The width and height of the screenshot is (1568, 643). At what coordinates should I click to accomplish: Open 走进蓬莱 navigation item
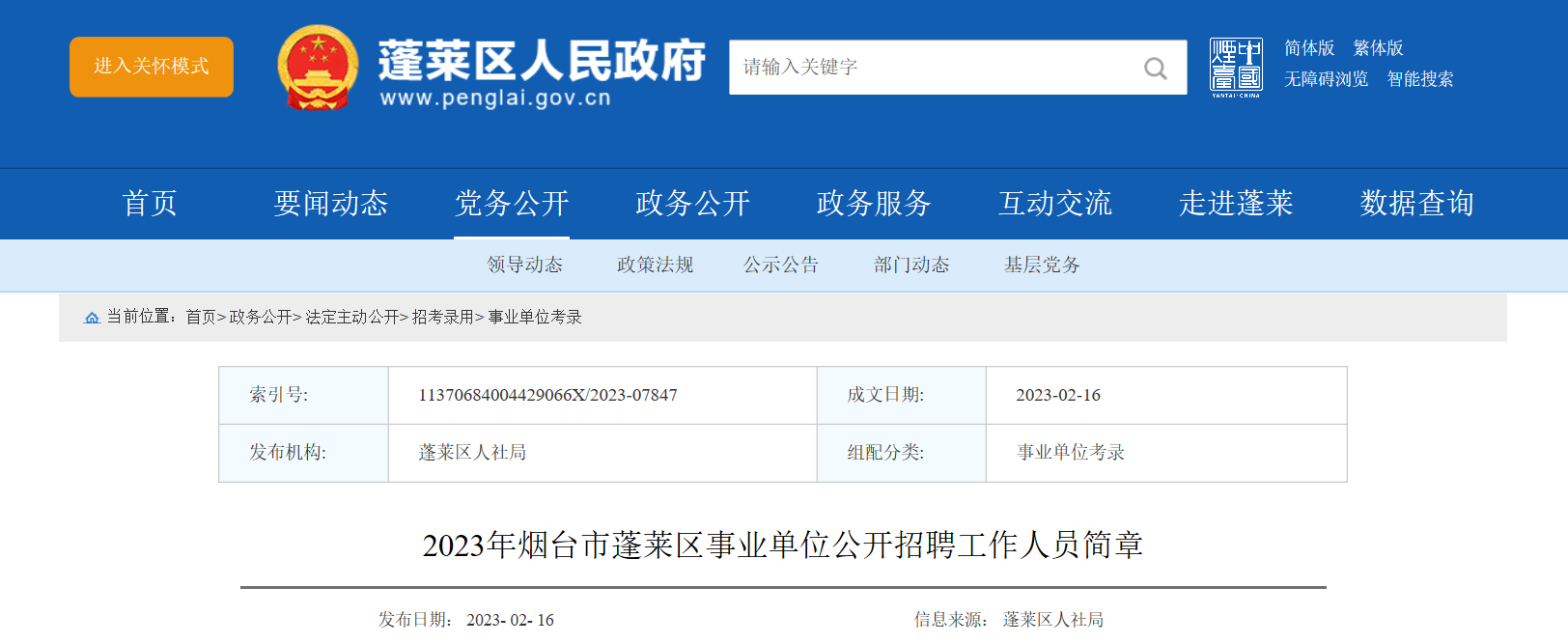[1236, 203]
